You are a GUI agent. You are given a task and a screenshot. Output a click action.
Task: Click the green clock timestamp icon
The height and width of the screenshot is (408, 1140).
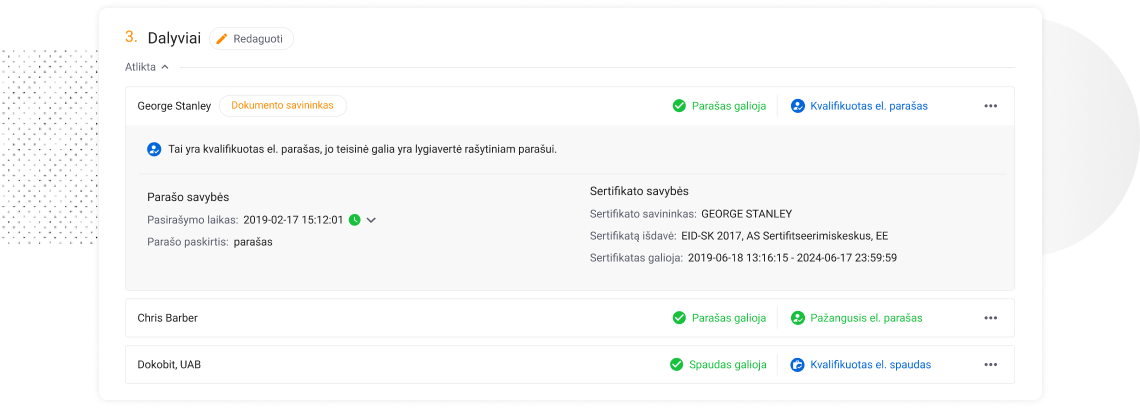pyautogui.click(x=355, y=220)
